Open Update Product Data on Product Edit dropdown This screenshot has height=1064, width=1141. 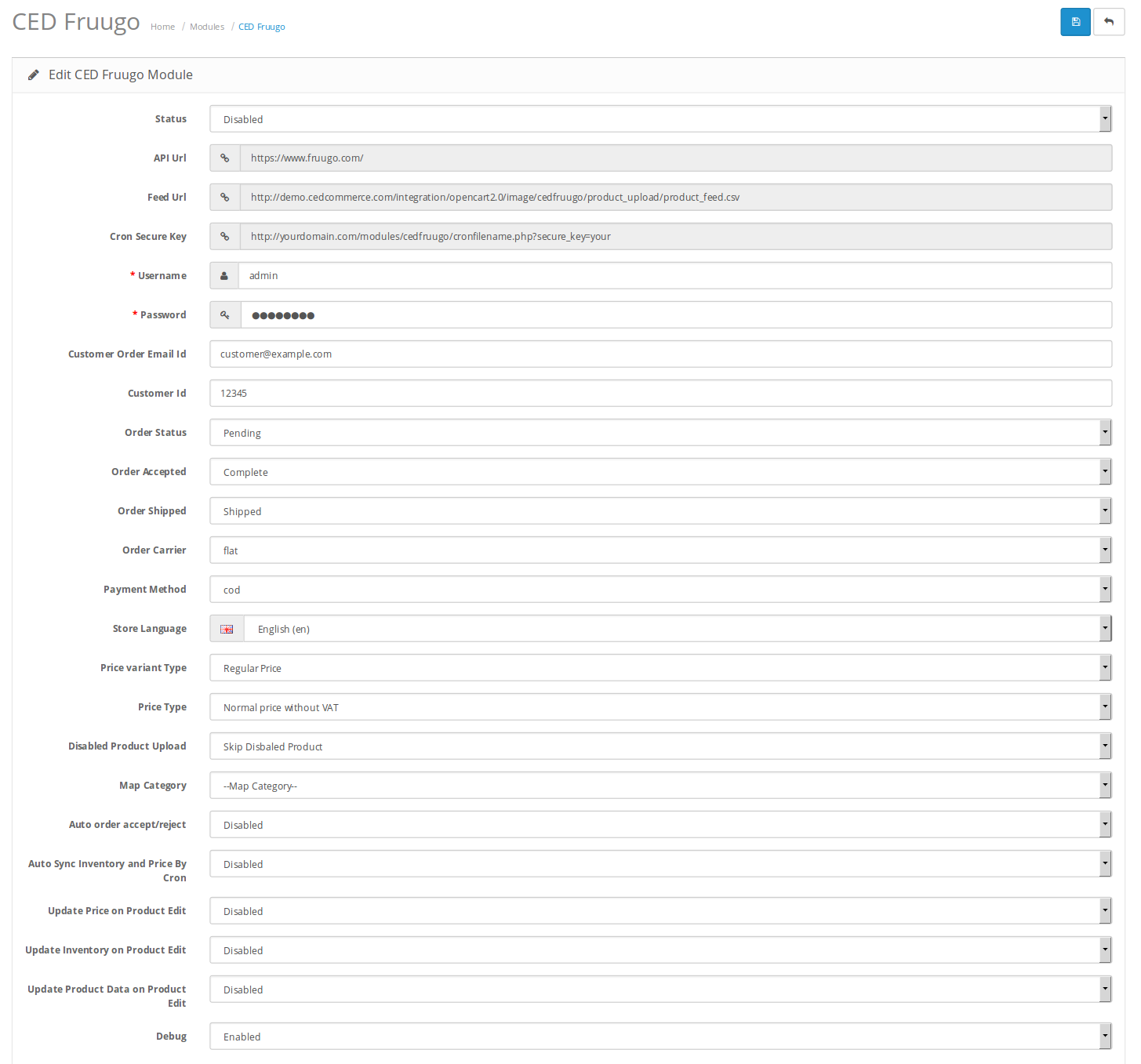pos(660,989)
